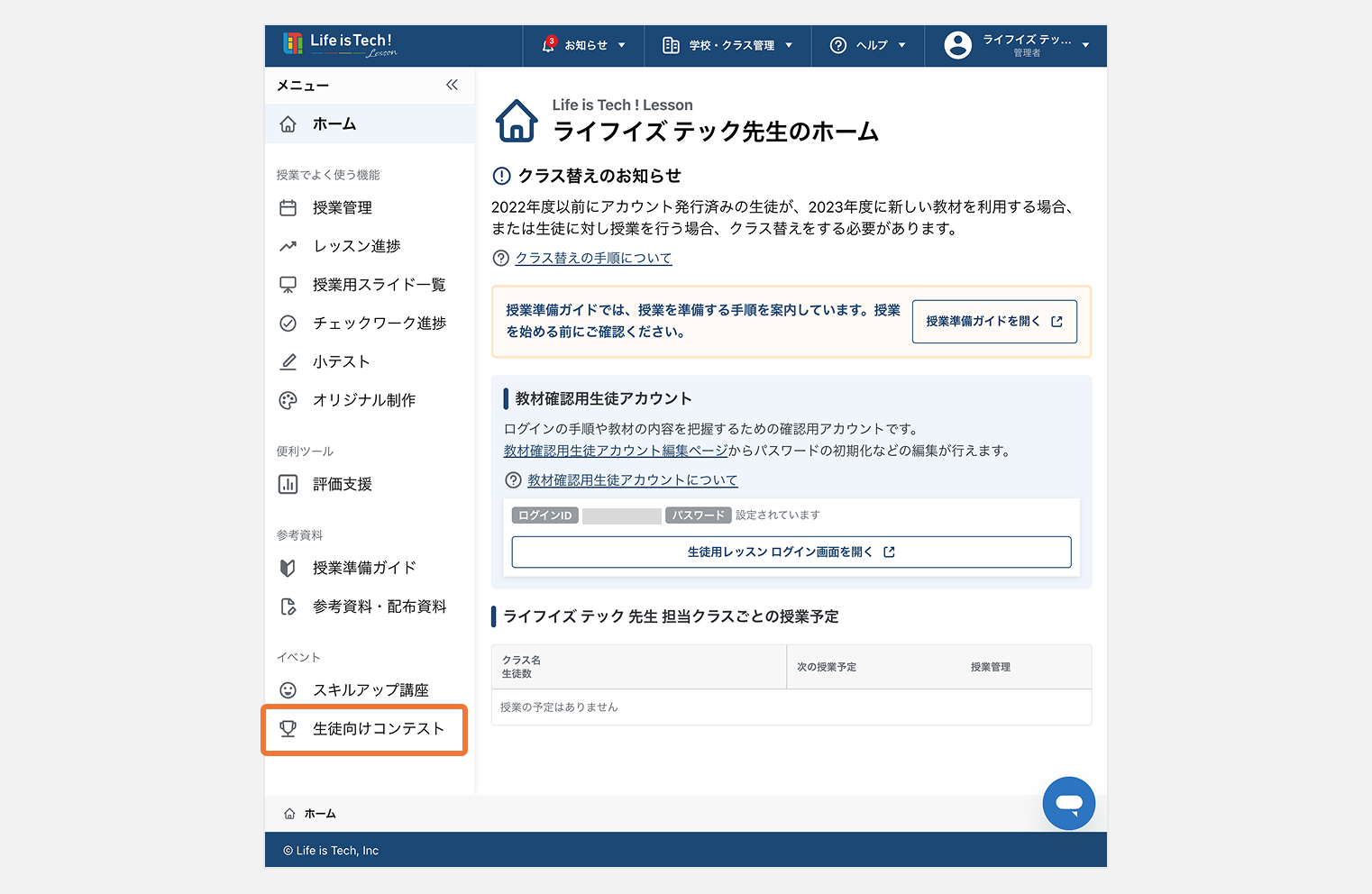The height and width of the screenshot is (894, 1372).
Task: Click the 授業準備ガイドを開く button
Action: (x=994, y=322)
